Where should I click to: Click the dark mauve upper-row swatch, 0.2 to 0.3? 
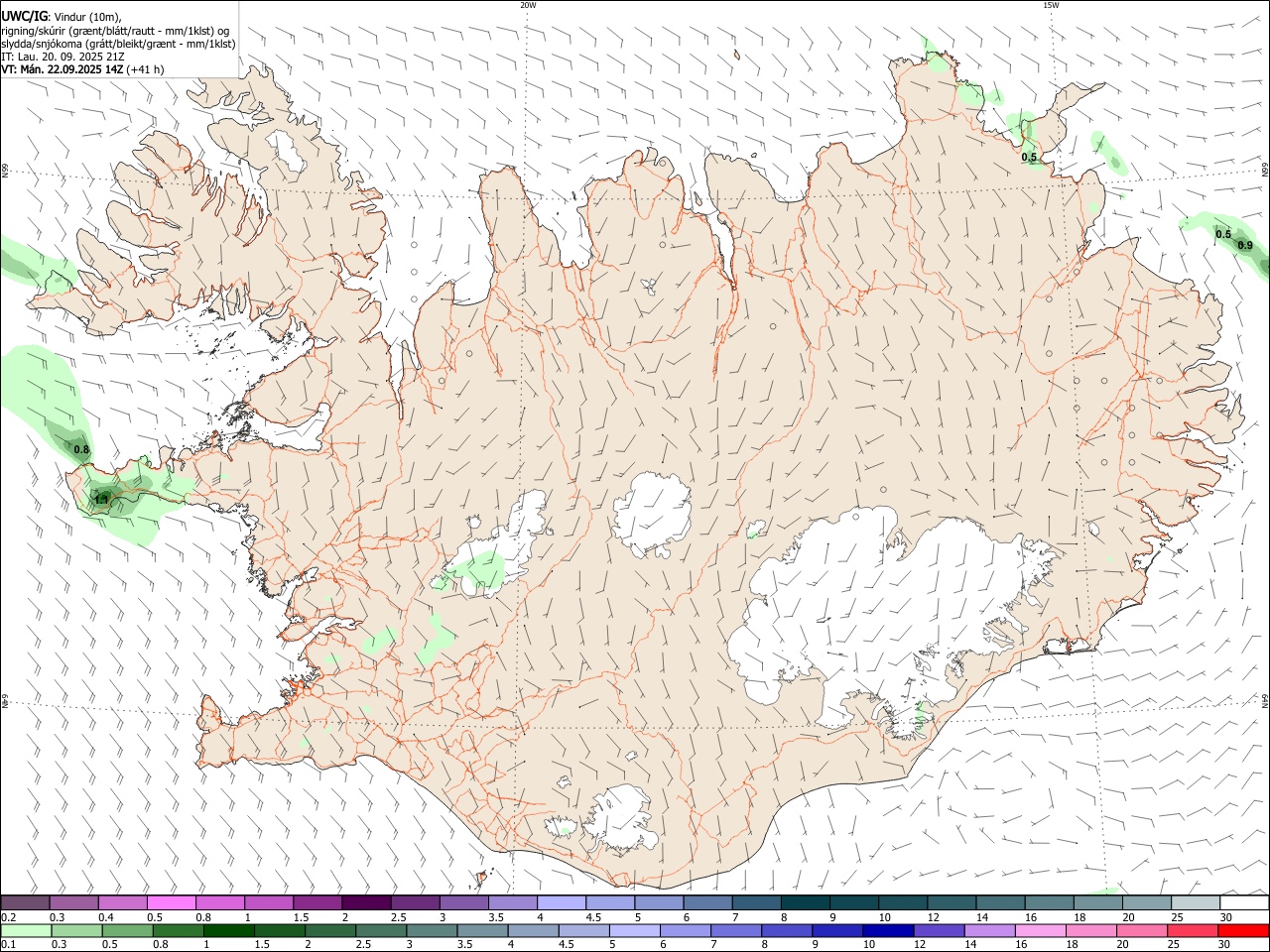[25, 903]
